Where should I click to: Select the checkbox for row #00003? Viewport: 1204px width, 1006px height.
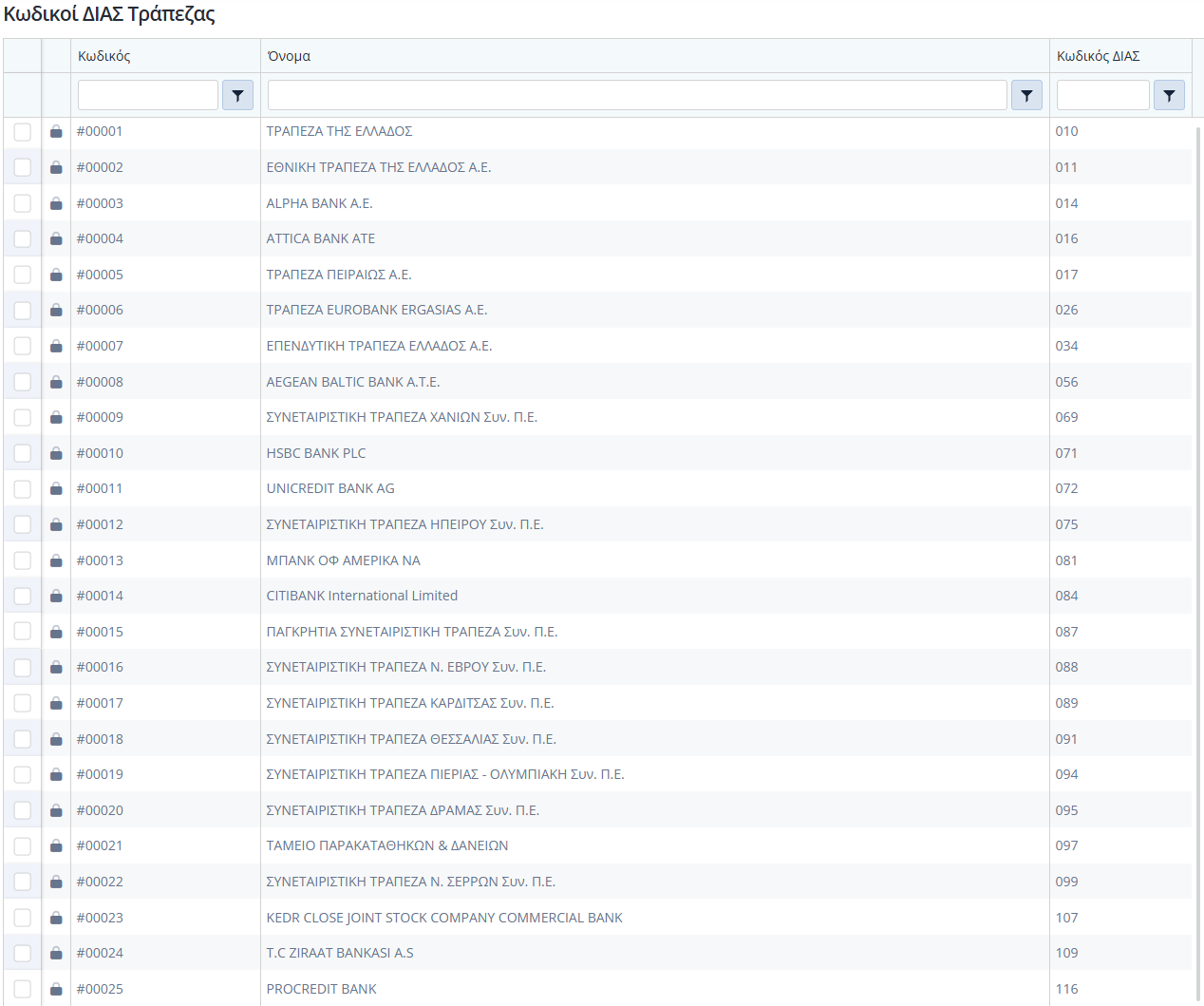[x=23, y=203]
